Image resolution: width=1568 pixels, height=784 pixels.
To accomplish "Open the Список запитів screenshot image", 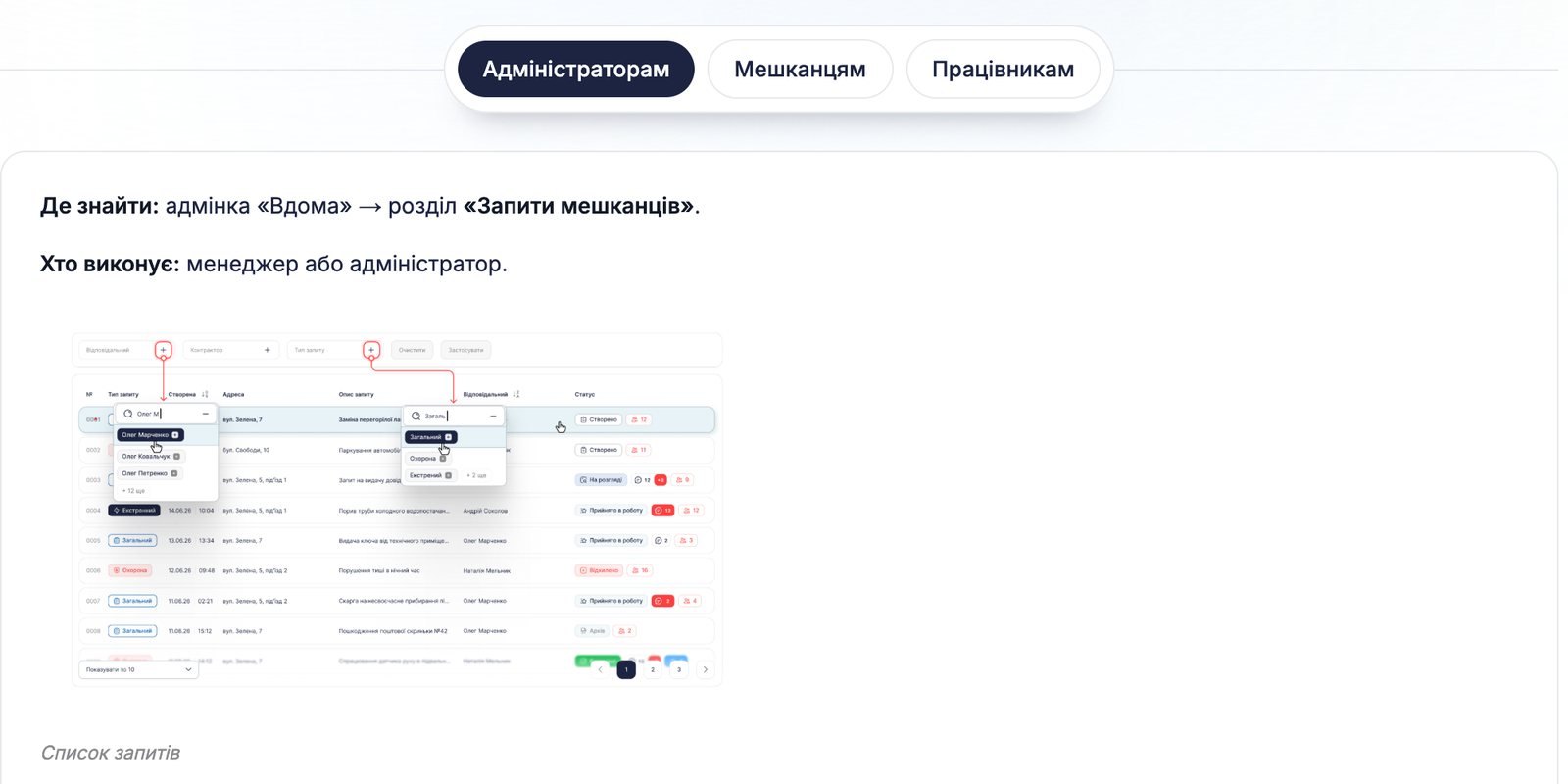I will 397,510.
